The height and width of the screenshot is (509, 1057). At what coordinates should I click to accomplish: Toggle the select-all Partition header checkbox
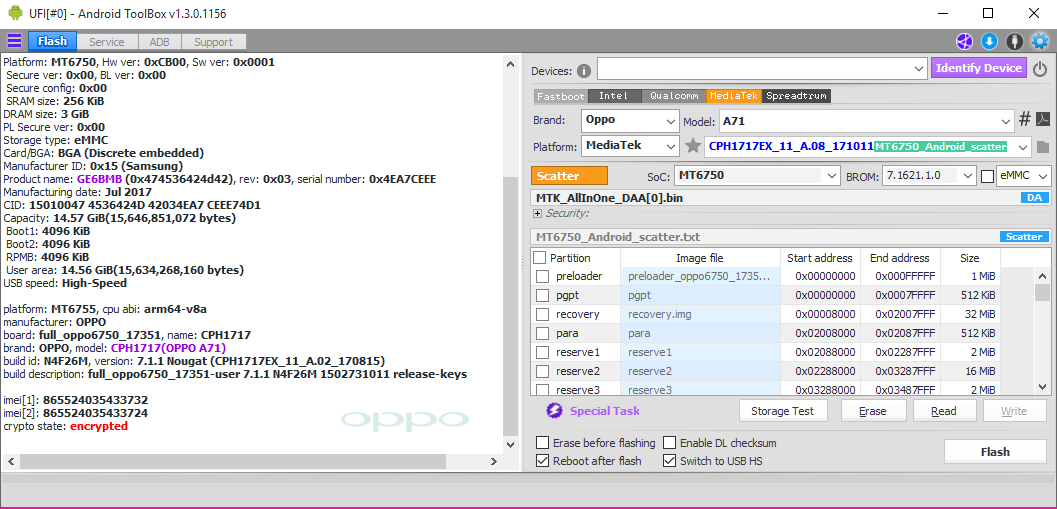(540, 258)
